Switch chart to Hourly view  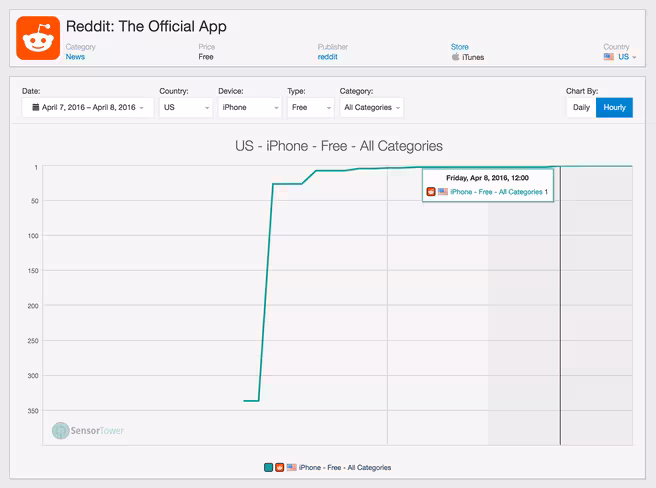[x=614, y=108]
